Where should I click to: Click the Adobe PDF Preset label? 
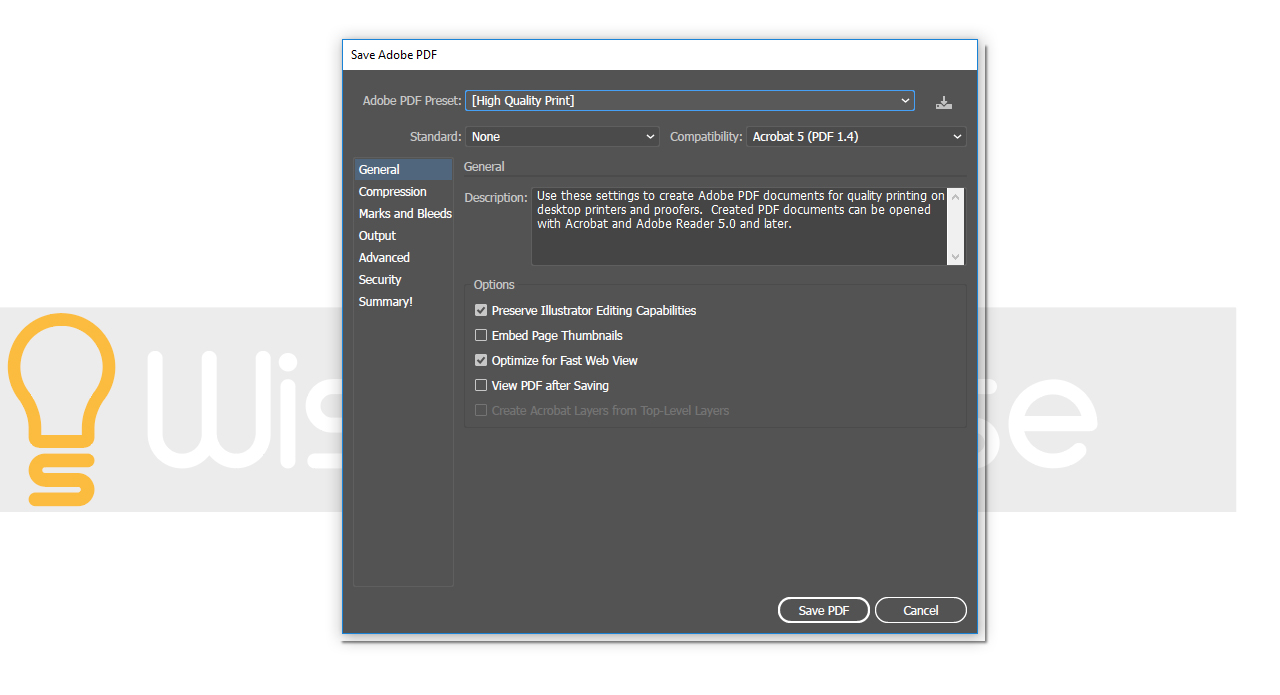pyautogui.click(x=412, y=101)
